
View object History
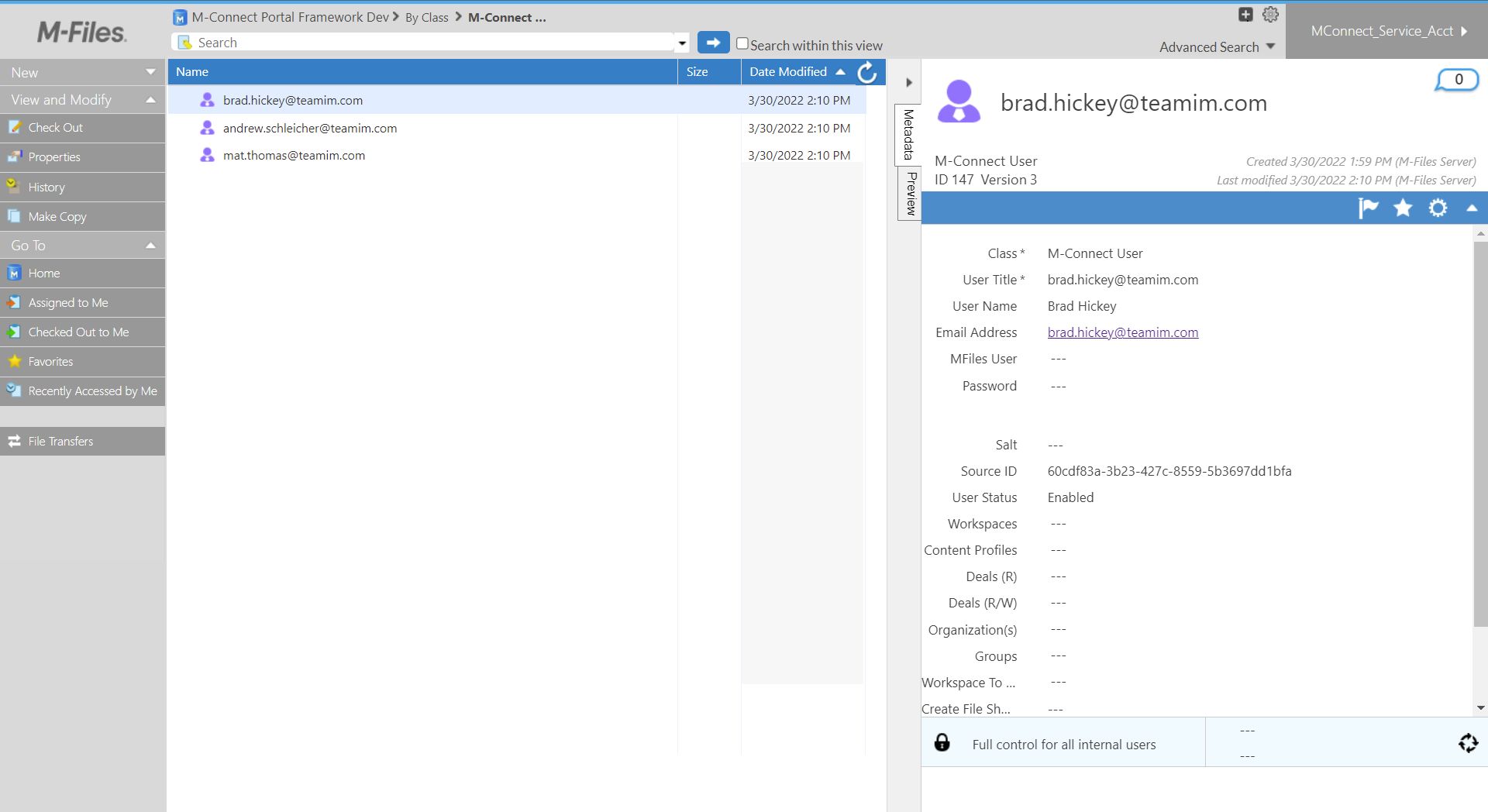(47, 187)
